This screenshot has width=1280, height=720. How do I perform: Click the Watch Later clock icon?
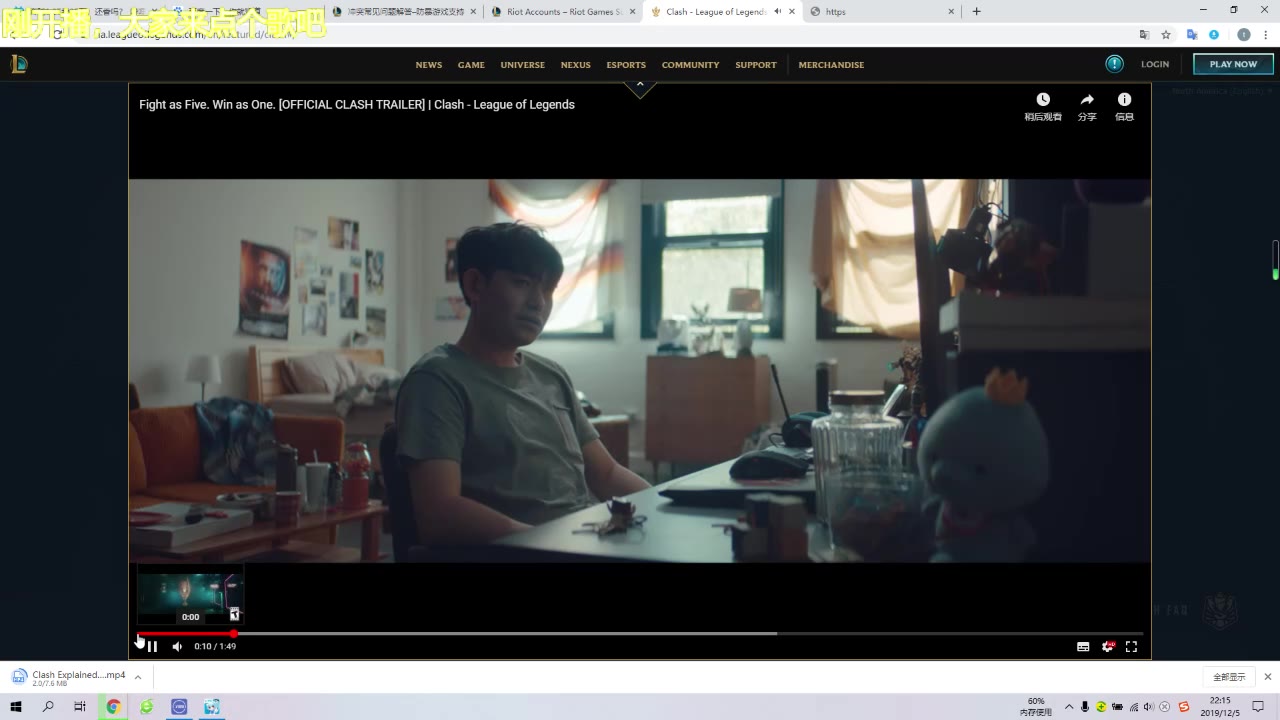[1043, 99]
